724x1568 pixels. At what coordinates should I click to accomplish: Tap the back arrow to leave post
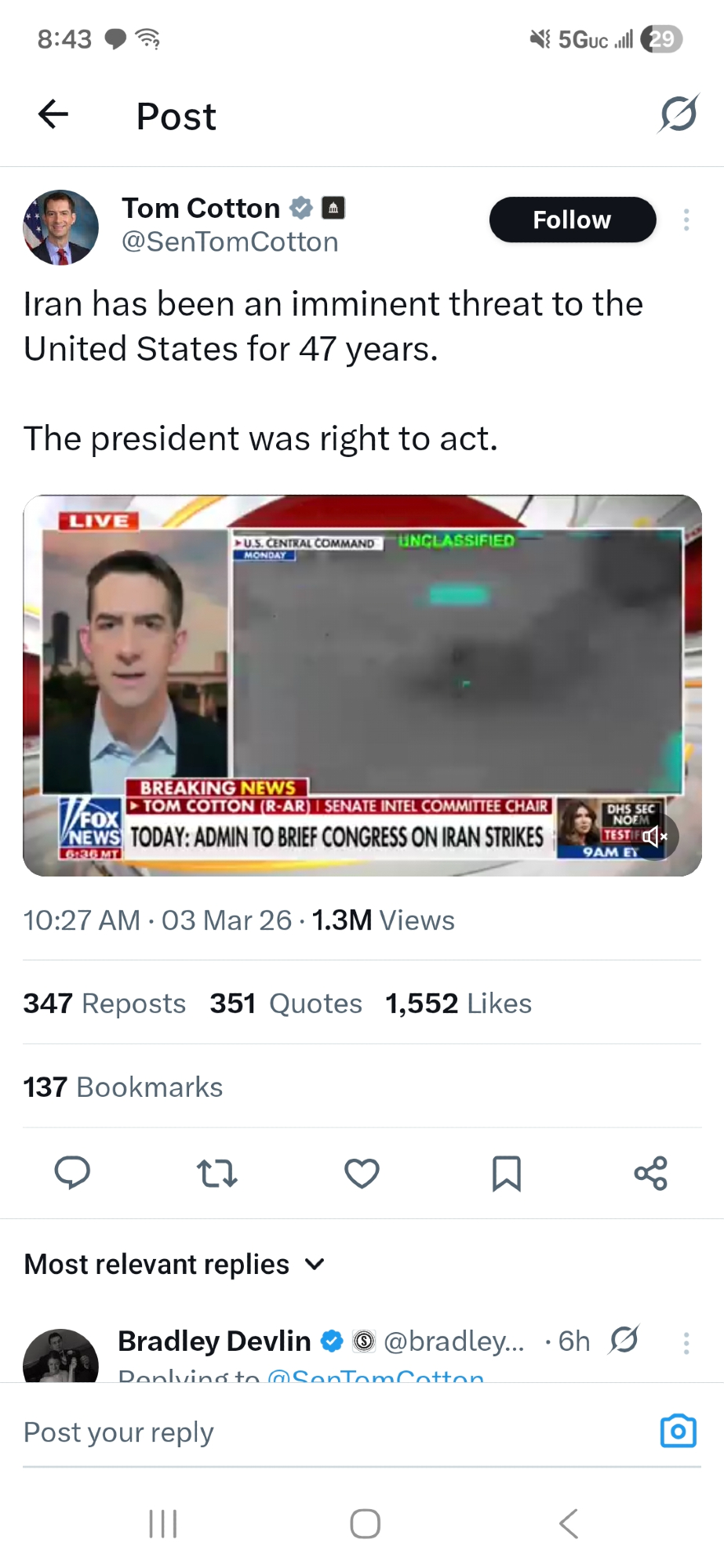53,114
